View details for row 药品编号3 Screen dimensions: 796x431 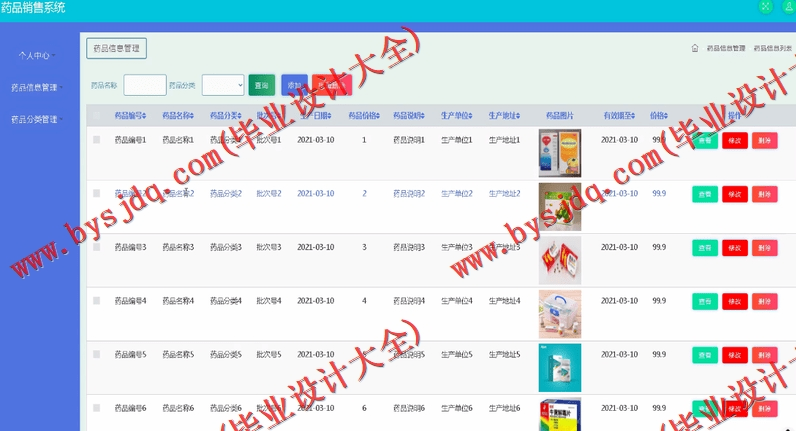pyautogui.click(x=705, y=248)
